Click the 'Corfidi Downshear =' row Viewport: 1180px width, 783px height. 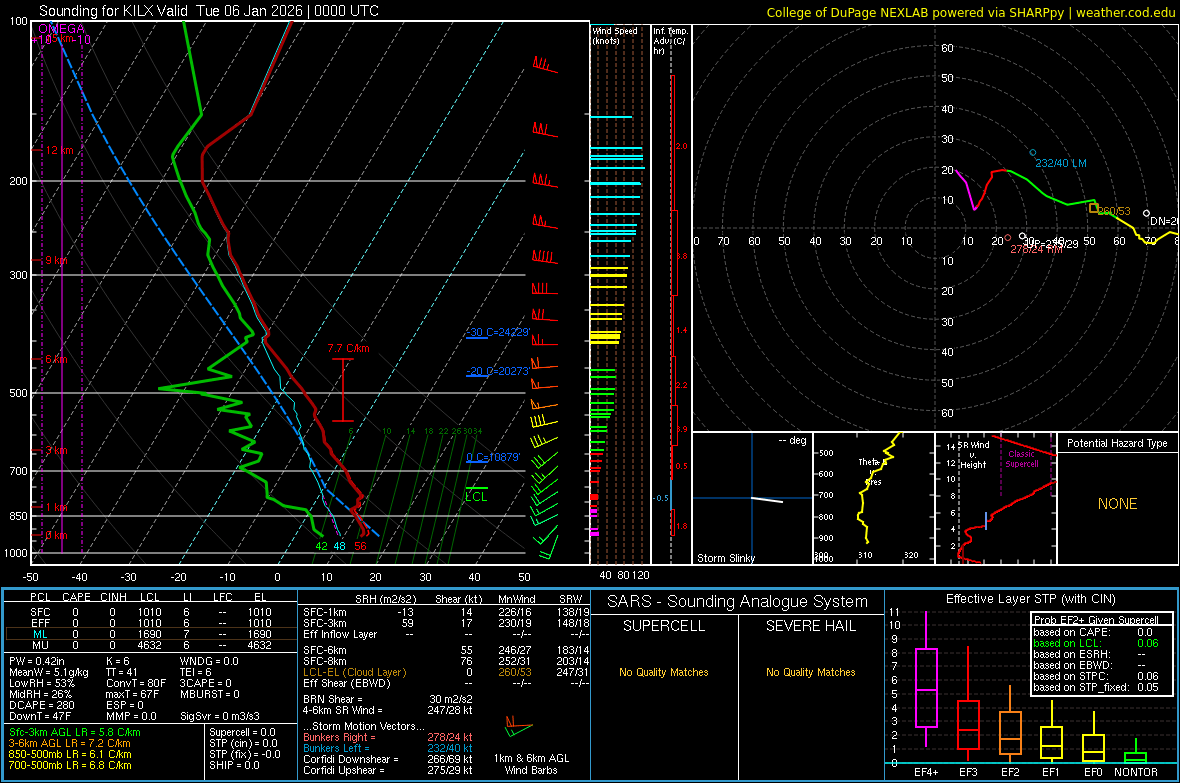(x=388, y=759)
